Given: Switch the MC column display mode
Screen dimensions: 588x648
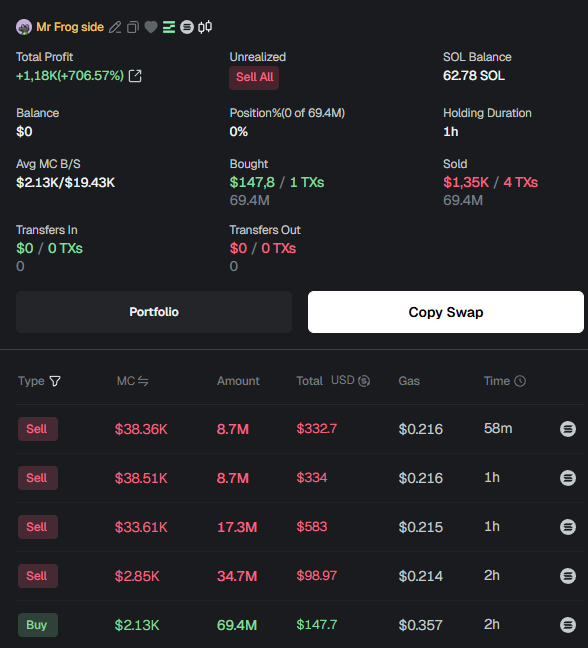Looking at the screenshot, I should [x=143, y=381].
